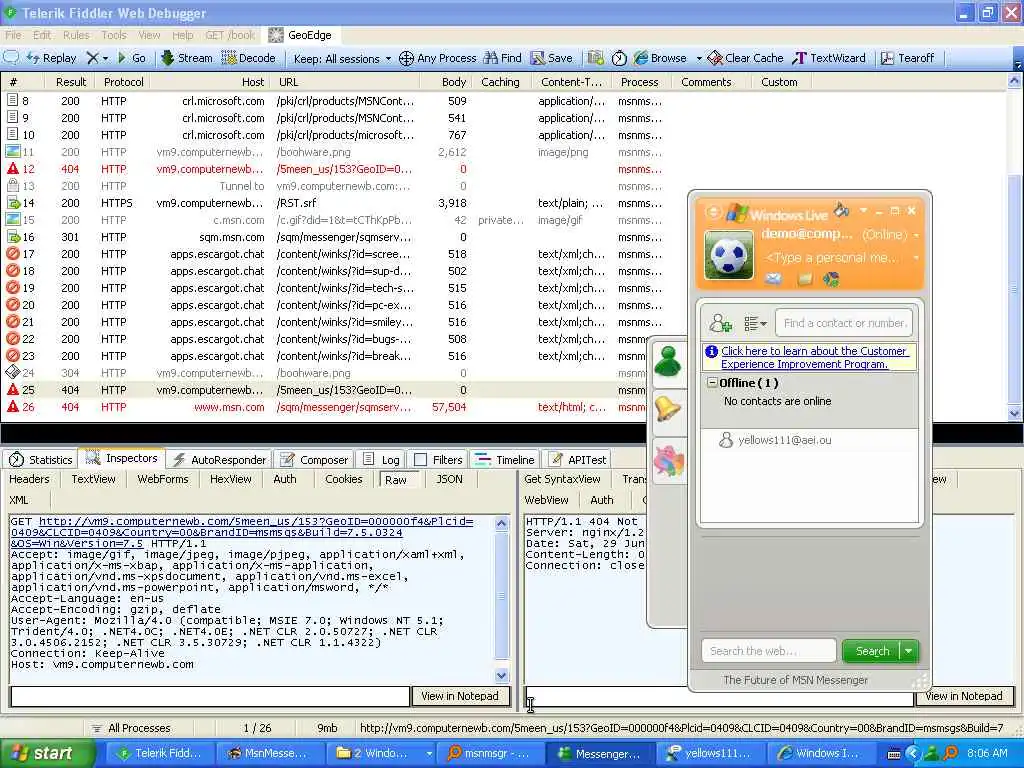Click the timer stopwatch icon in toolbar

619,58
